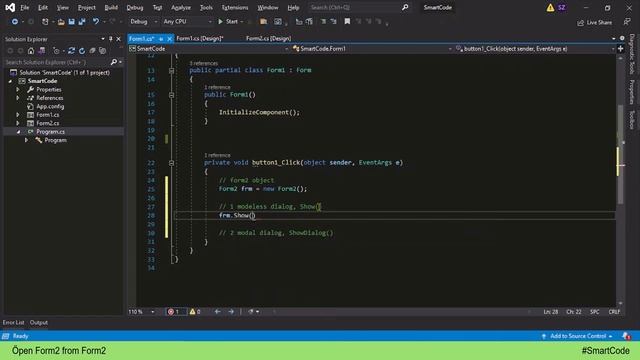The height and width of the screenshot is (360, 640).
Task: Toggle Show All Files in Solution Explorer
Action: click(x=103, y=51)
